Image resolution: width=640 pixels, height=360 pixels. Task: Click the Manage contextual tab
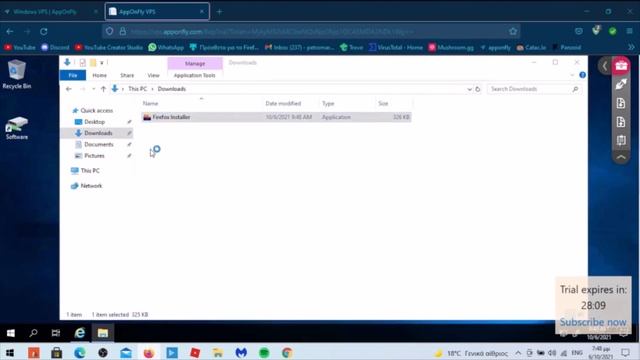point(195,64)
